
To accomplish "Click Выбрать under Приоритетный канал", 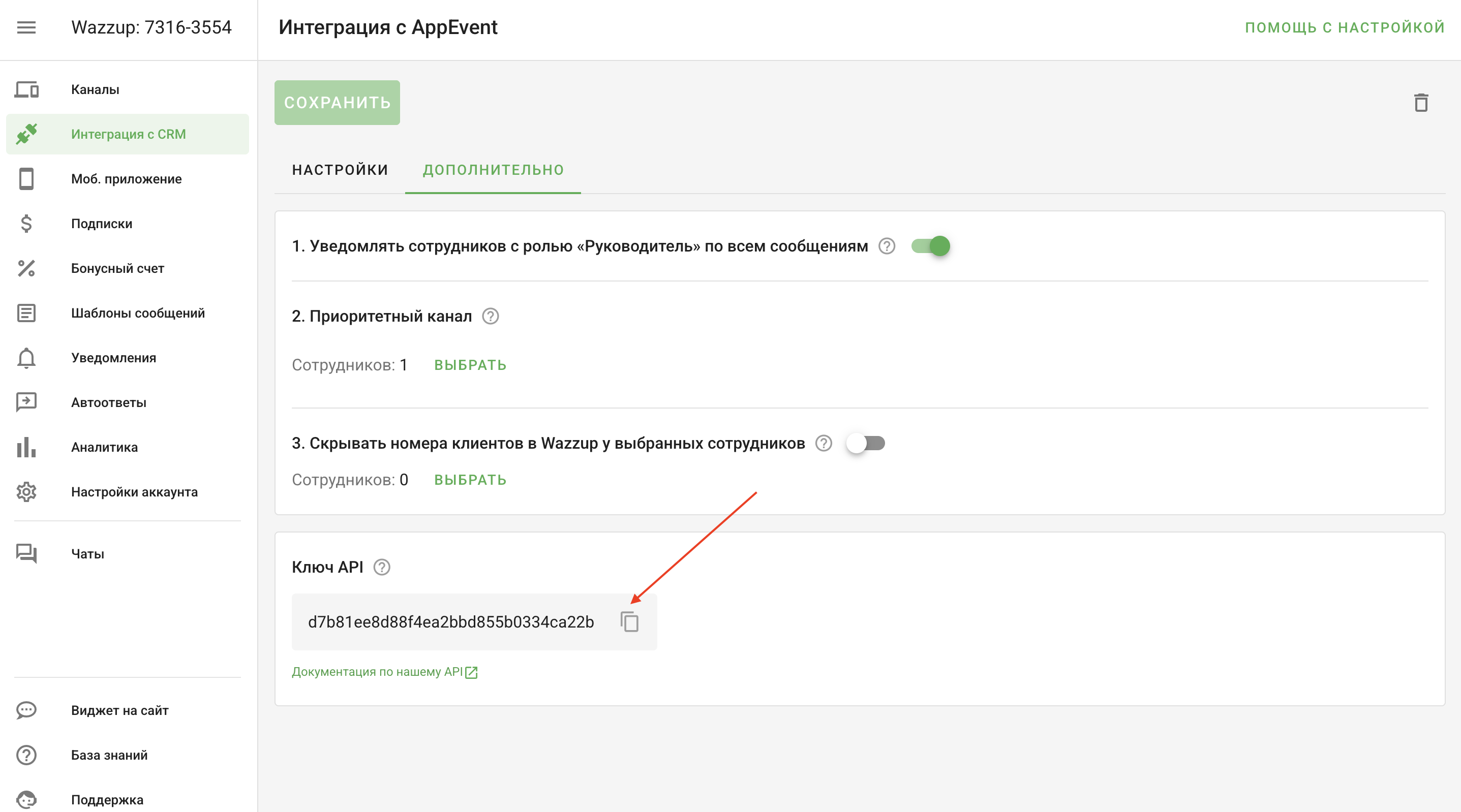I will click(470, 365).
